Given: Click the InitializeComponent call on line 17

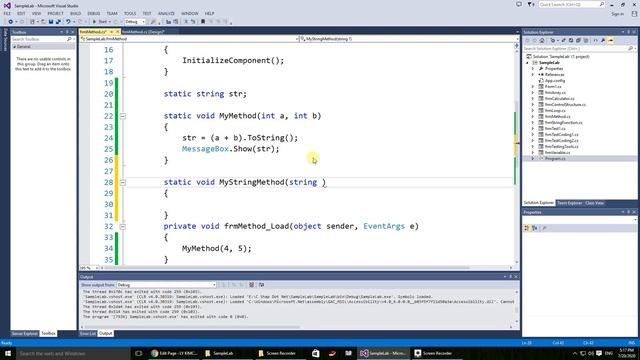Looking at the screenshot, I should 233,60.
